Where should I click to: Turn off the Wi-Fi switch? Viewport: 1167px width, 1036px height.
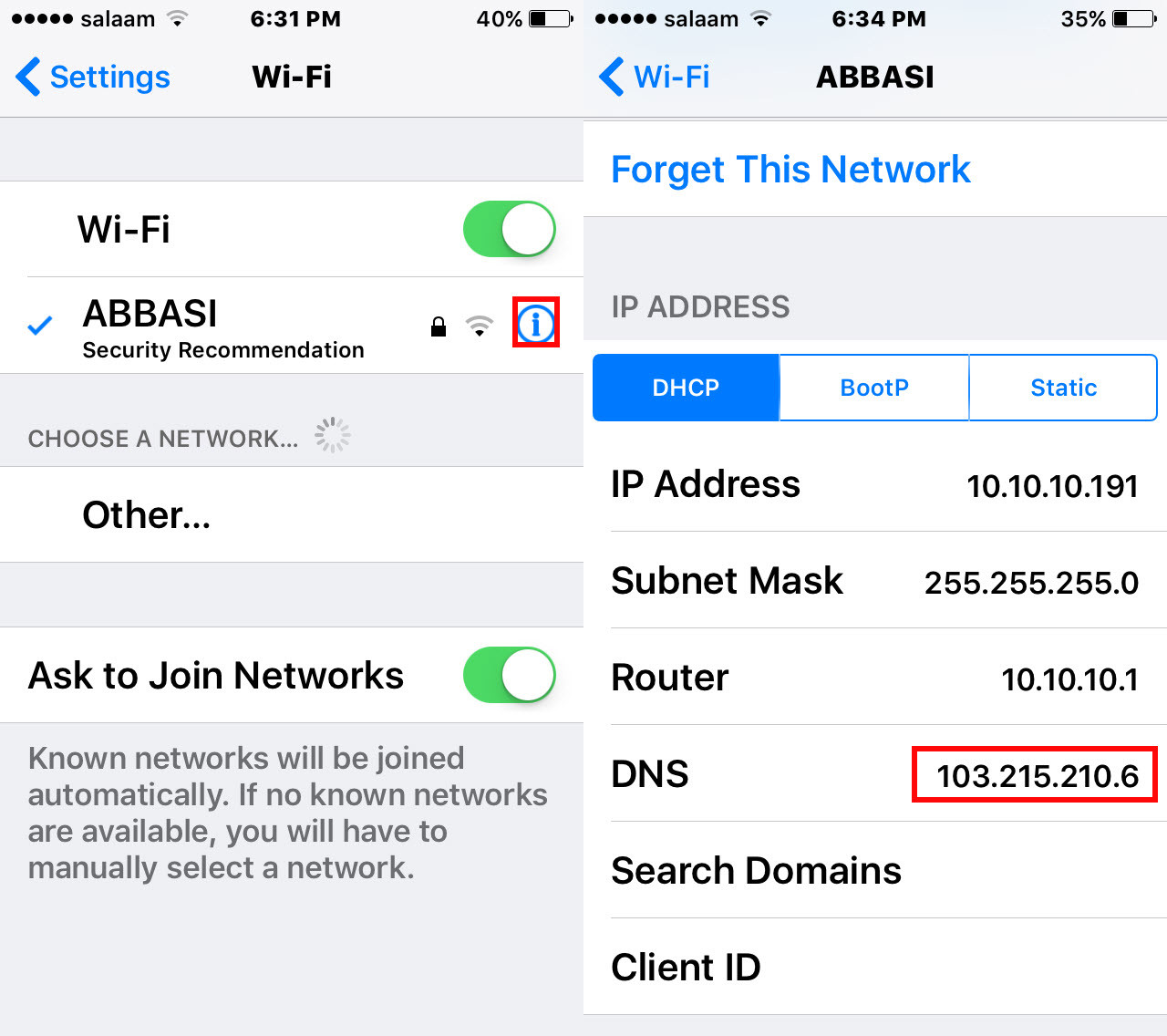pyautogui.click(x=509, y=229)
